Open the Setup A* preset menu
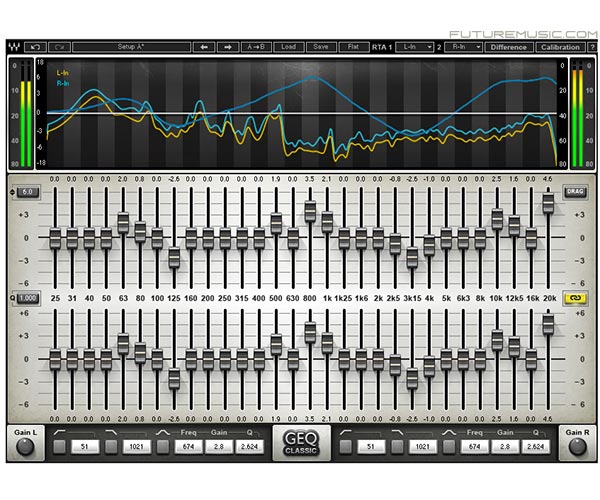600x500 pixels. [131, 47]
